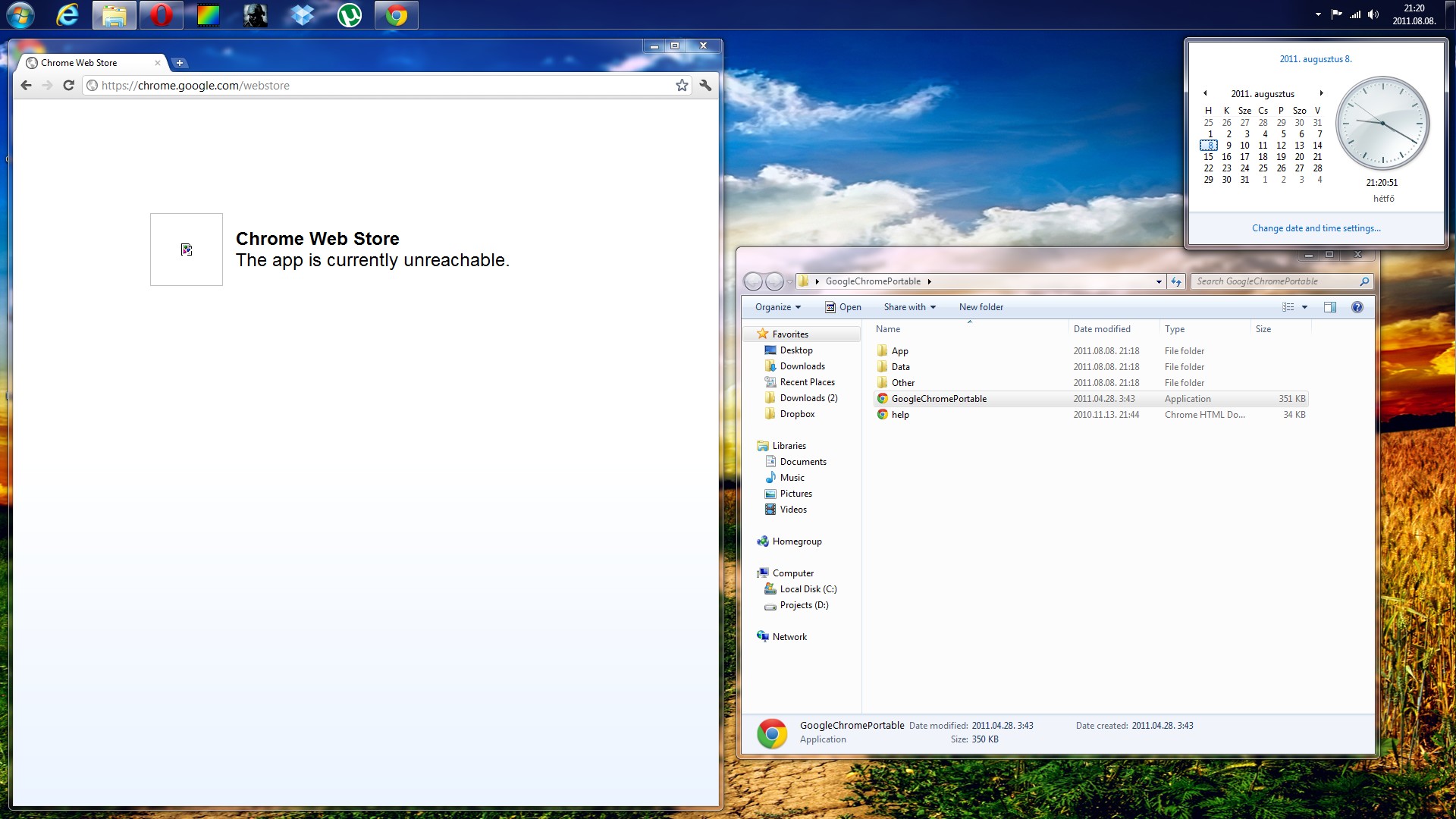Click the Chrome address bar
The width and height of the screenshot is (1456, 819).
pyautogui.click(x=387, y=85)
